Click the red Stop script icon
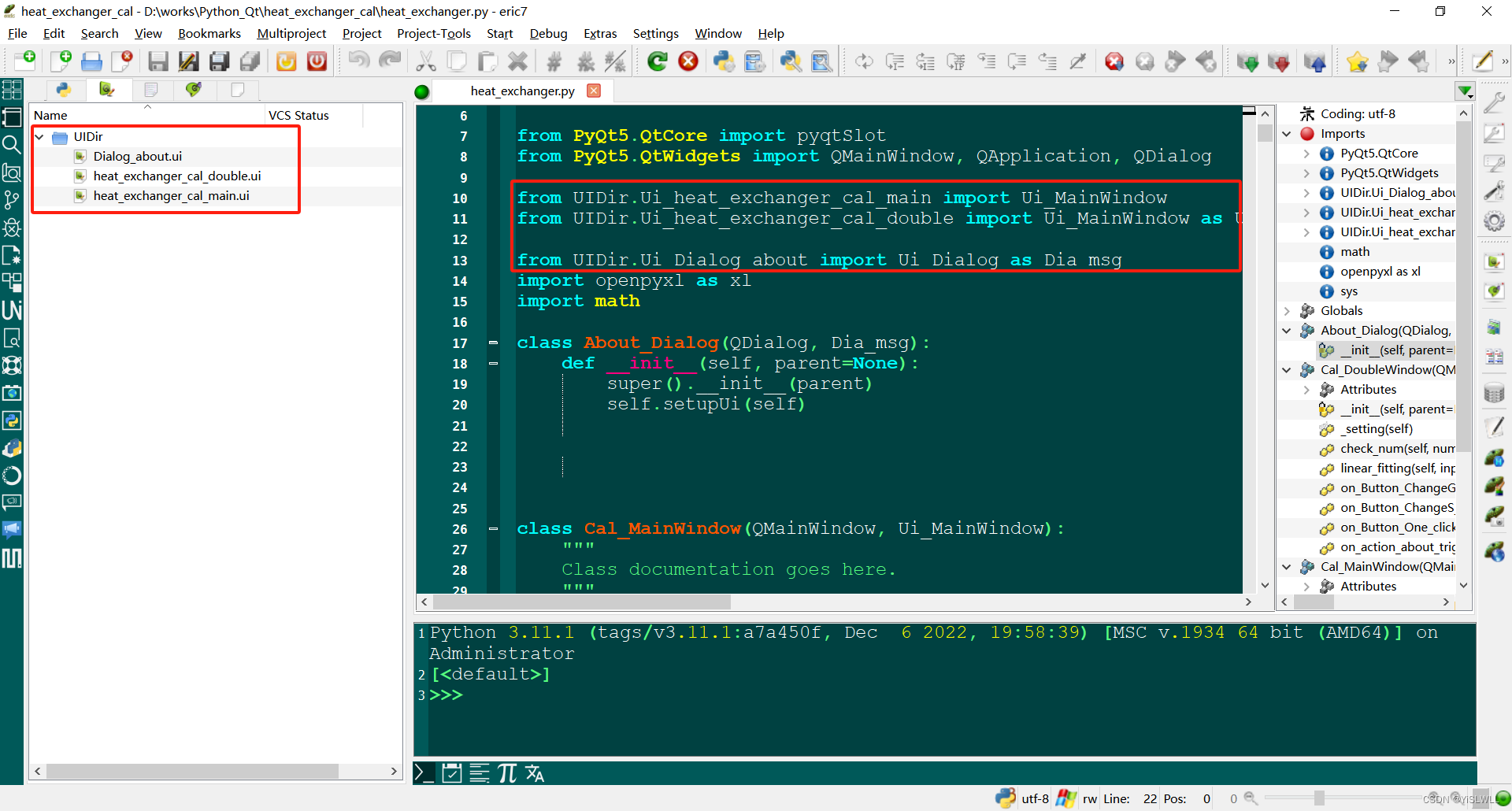Image resolution: width=1512 pixels, height=811 pixels. (688, 61)
